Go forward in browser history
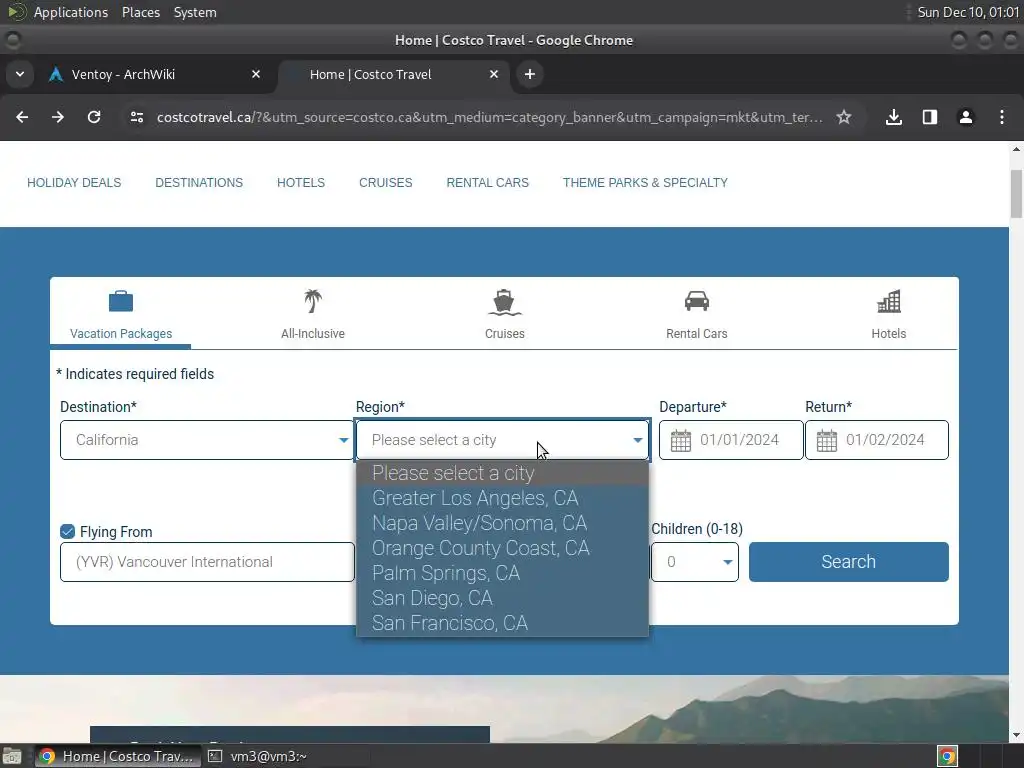Viewport: 1024px width, 768px height. 58,117
